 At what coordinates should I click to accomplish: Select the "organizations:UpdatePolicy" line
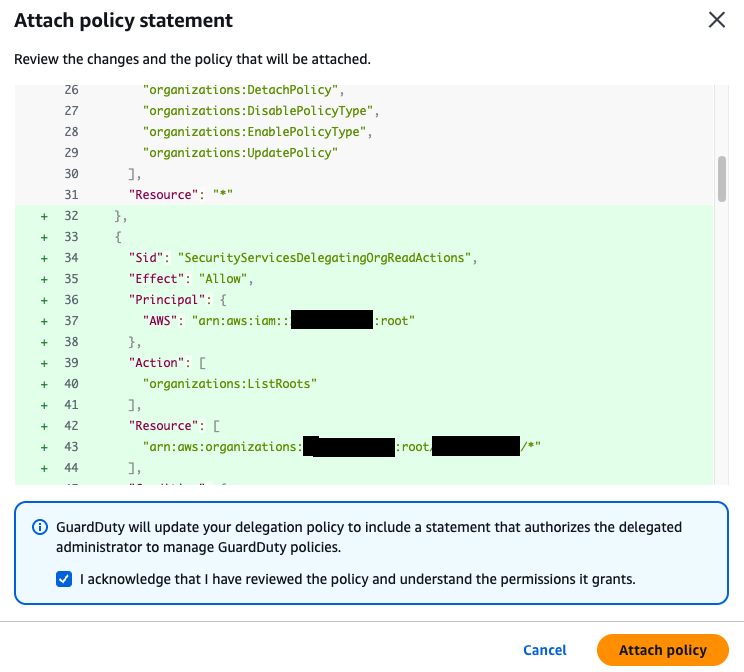[240, 153]
